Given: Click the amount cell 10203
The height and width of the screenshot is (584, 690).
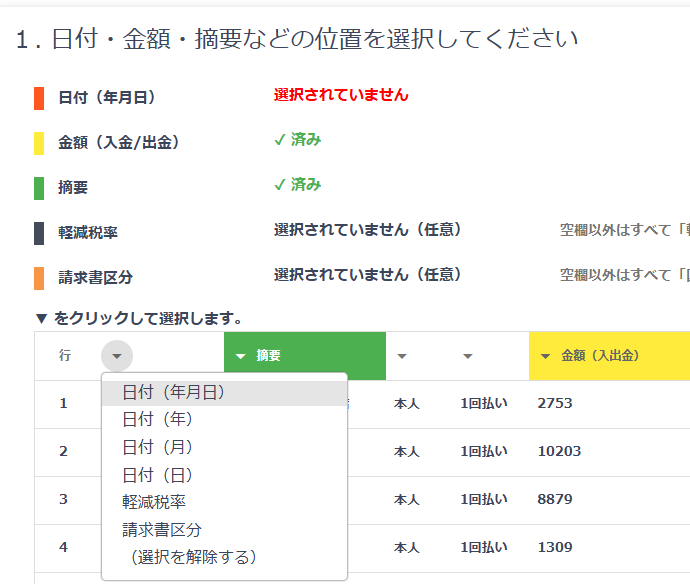Looking at the screenshot, I should pos(559,451).
